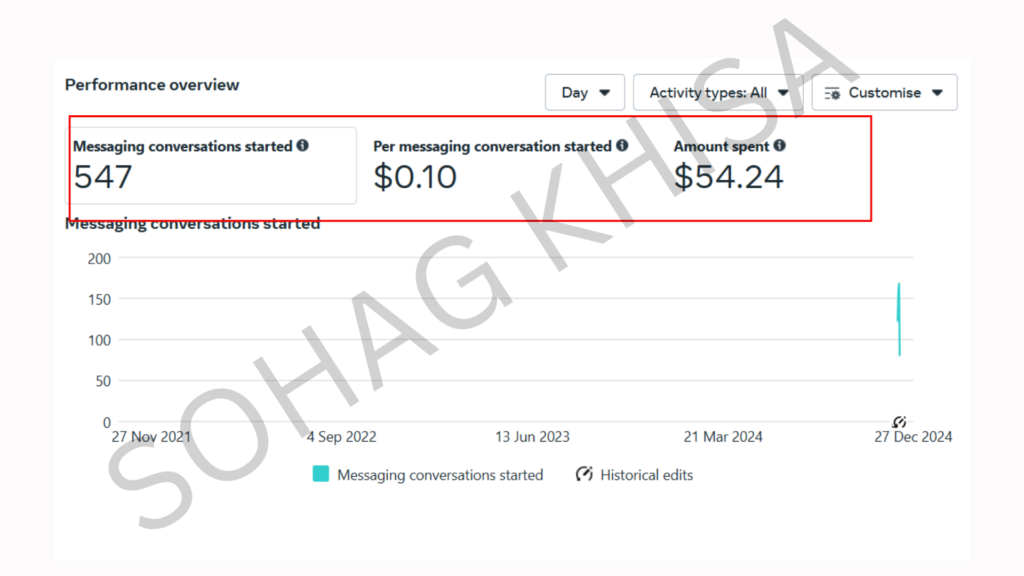Toggle Historical edits legend label
The width and height of the screenshot is (1024, 576).
646,475
